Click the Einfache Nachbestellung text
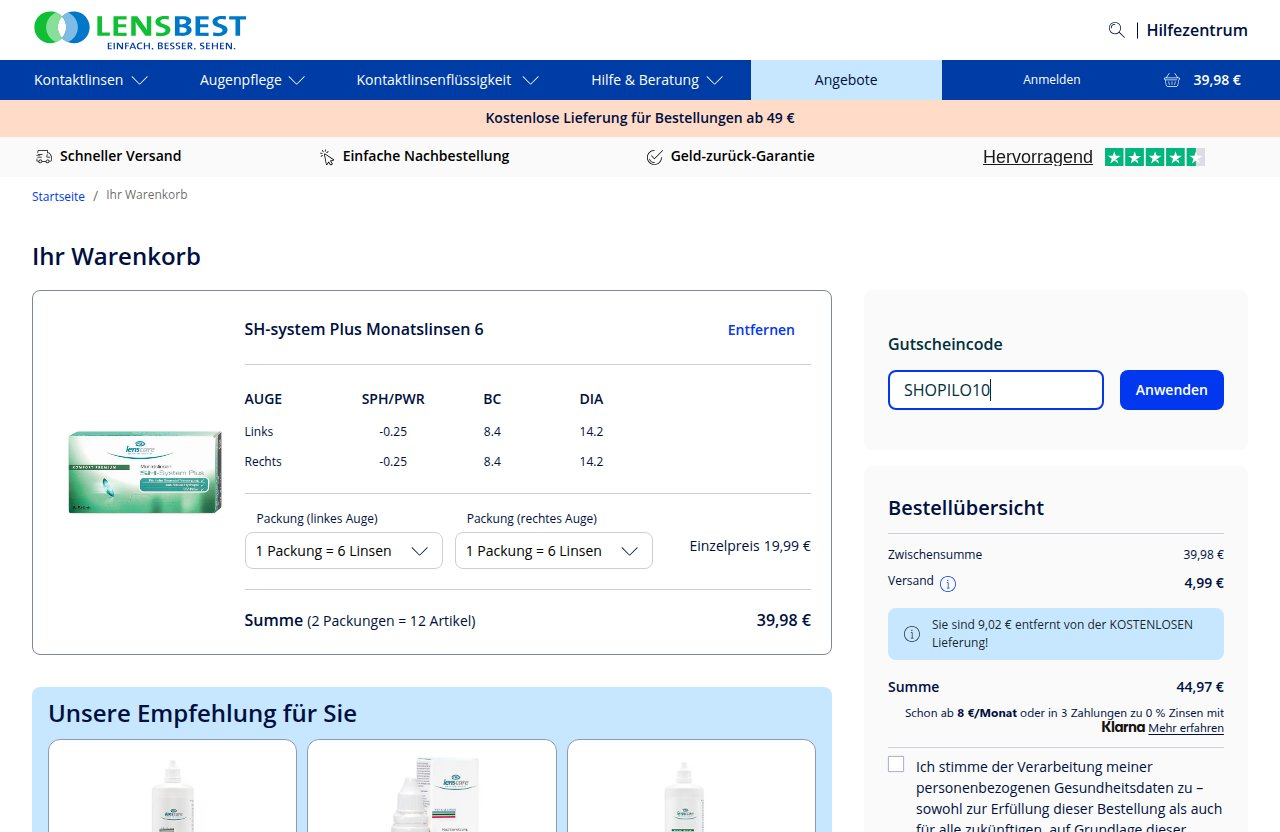This screenshot has height=832, width=1280. click(426, 156)
